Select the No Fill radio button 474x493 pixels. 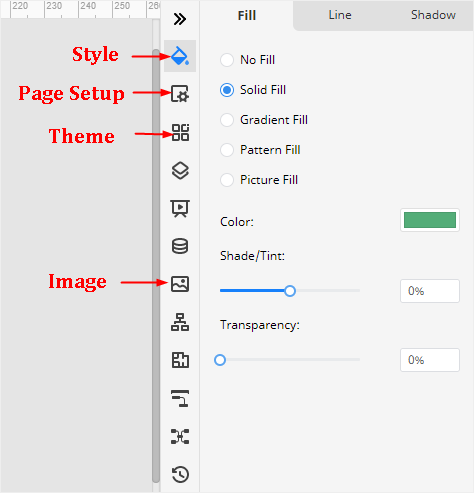point(227,60)
